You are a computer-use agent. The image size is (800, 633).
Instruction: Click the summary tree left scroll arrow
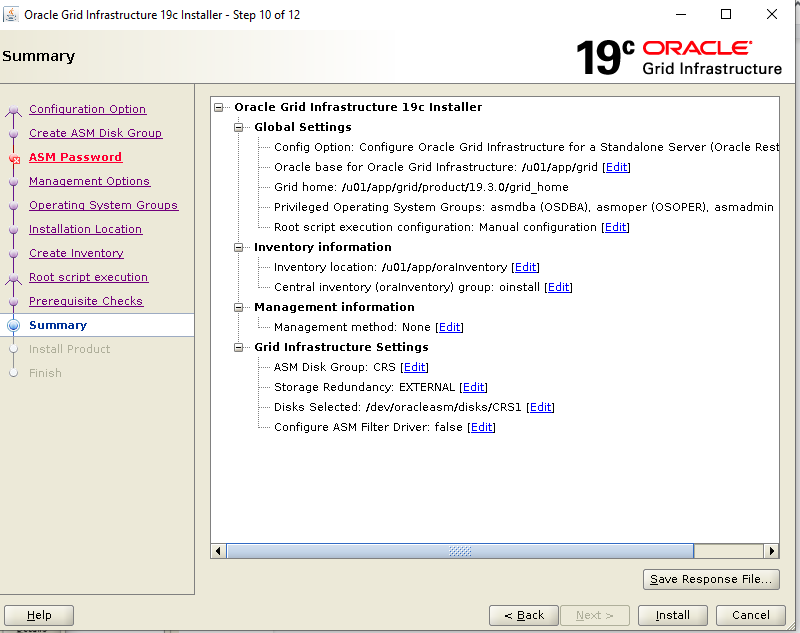point(218,551)
